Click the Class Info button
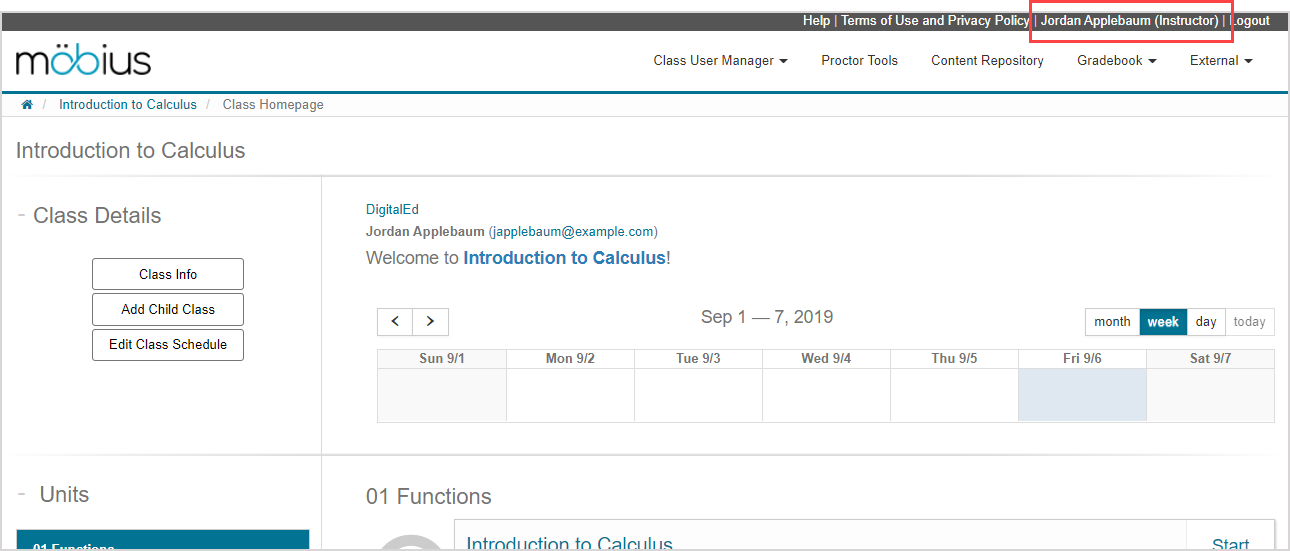Image resolution: width=1290 pixels, height=551 pixels. tap(168, 274)
